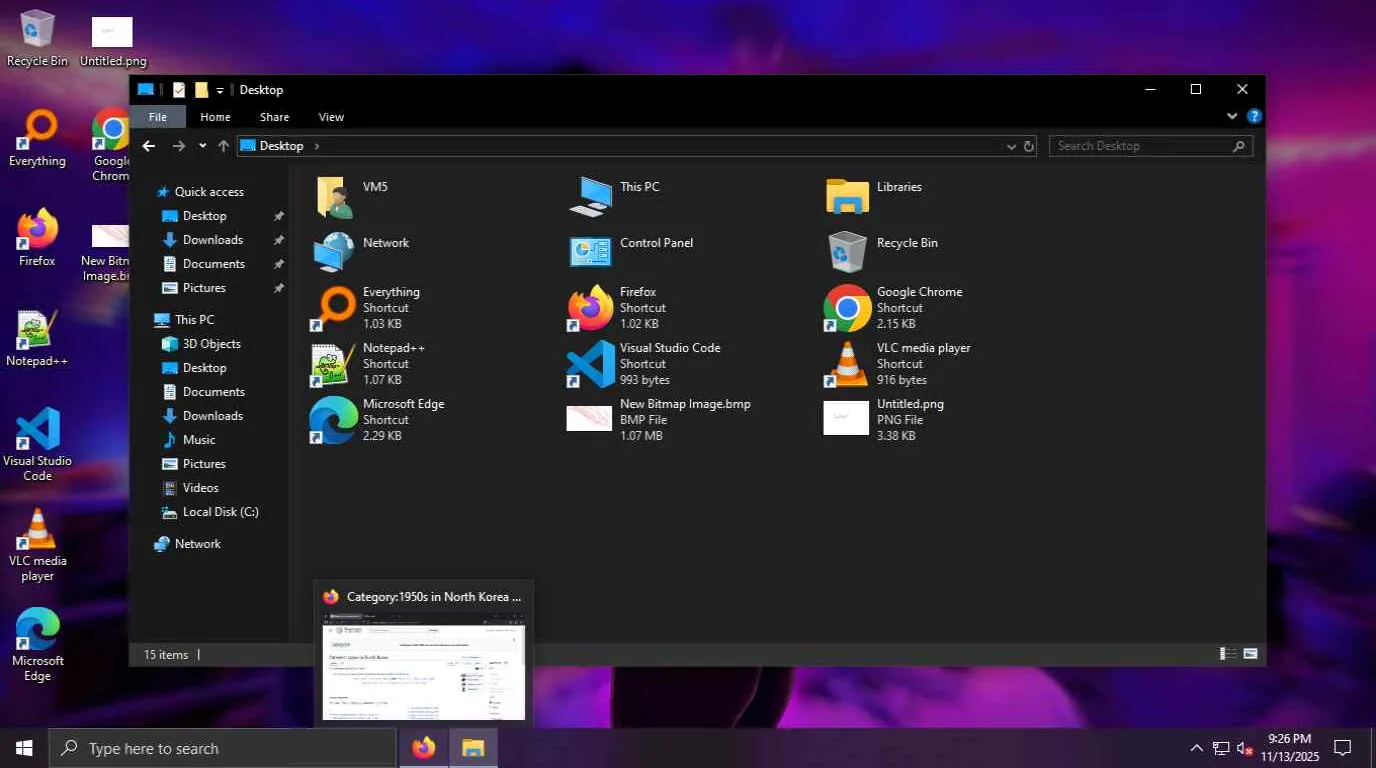Select the Notepad++ shortcut in the Explorer file list
This screenshot has width=1376, height=768.
click(369, 364)
